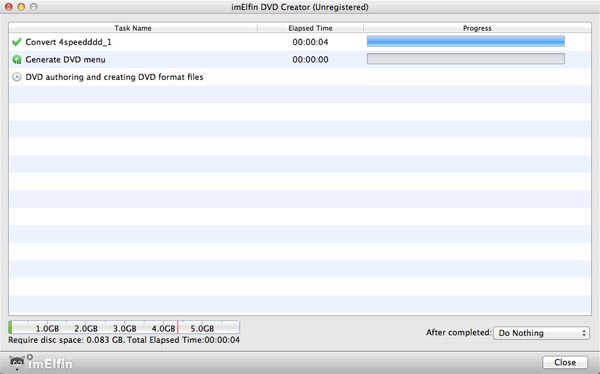Click the Close button
This screenshot has height=374, width=600.
coord(565,362)
